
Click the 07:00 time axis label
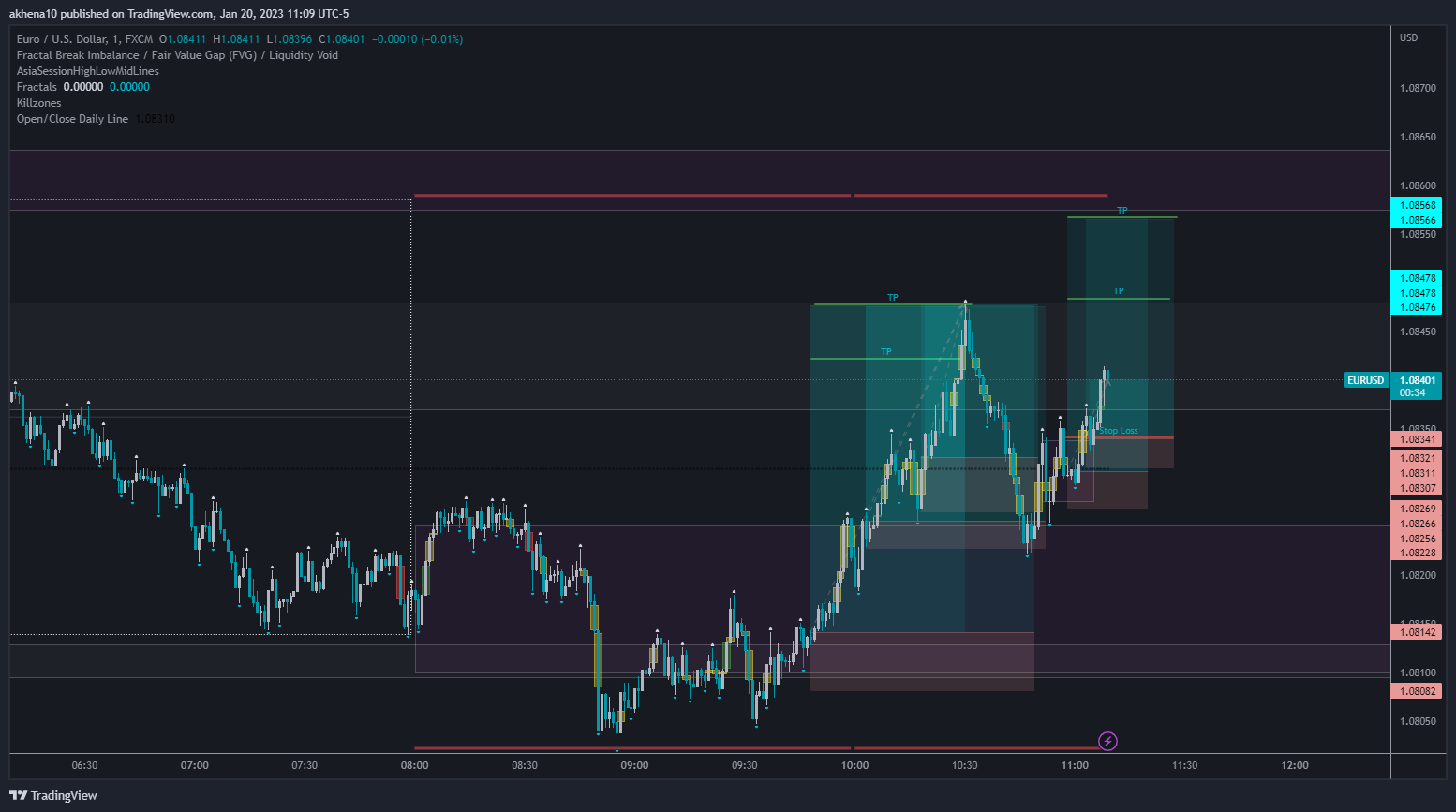click(195, 765)
